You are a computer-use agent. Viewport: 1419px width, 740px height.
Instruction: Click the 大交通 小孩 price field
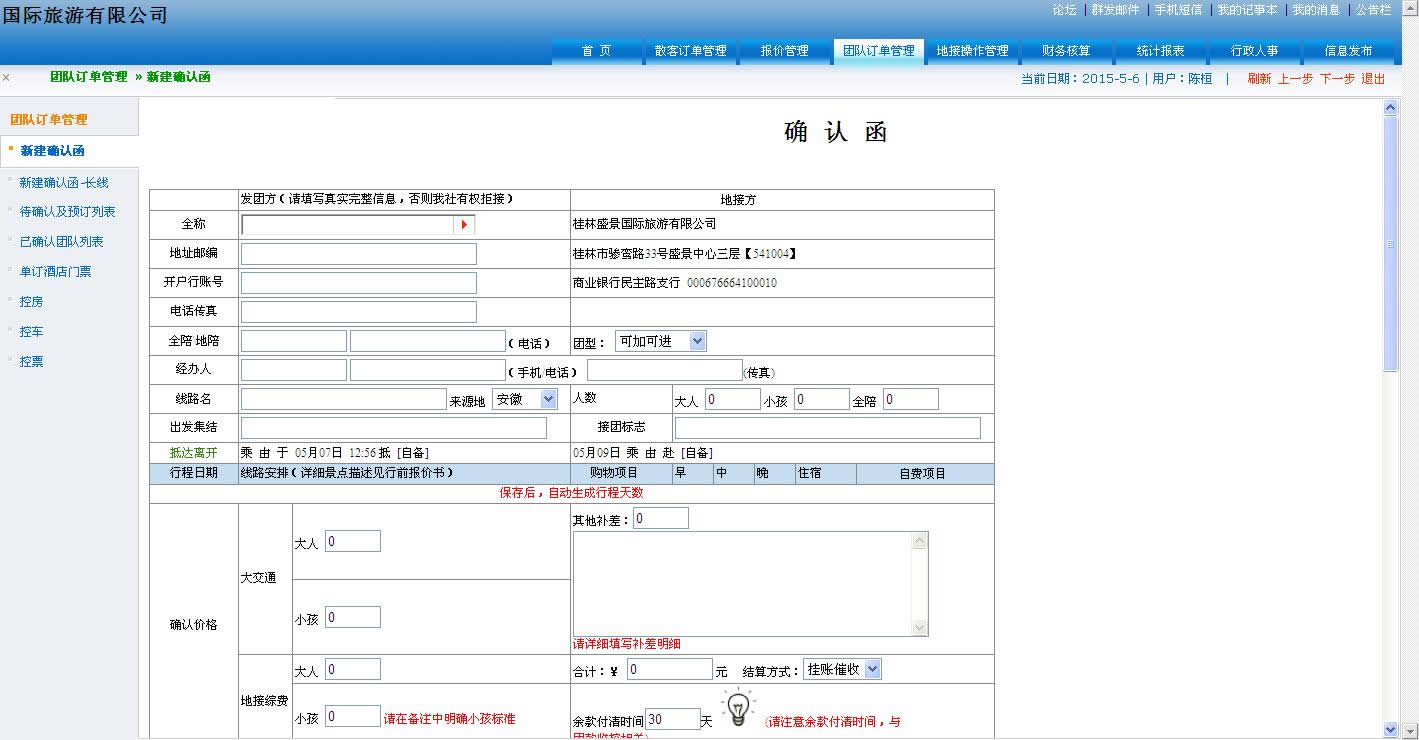pos(352,617)
